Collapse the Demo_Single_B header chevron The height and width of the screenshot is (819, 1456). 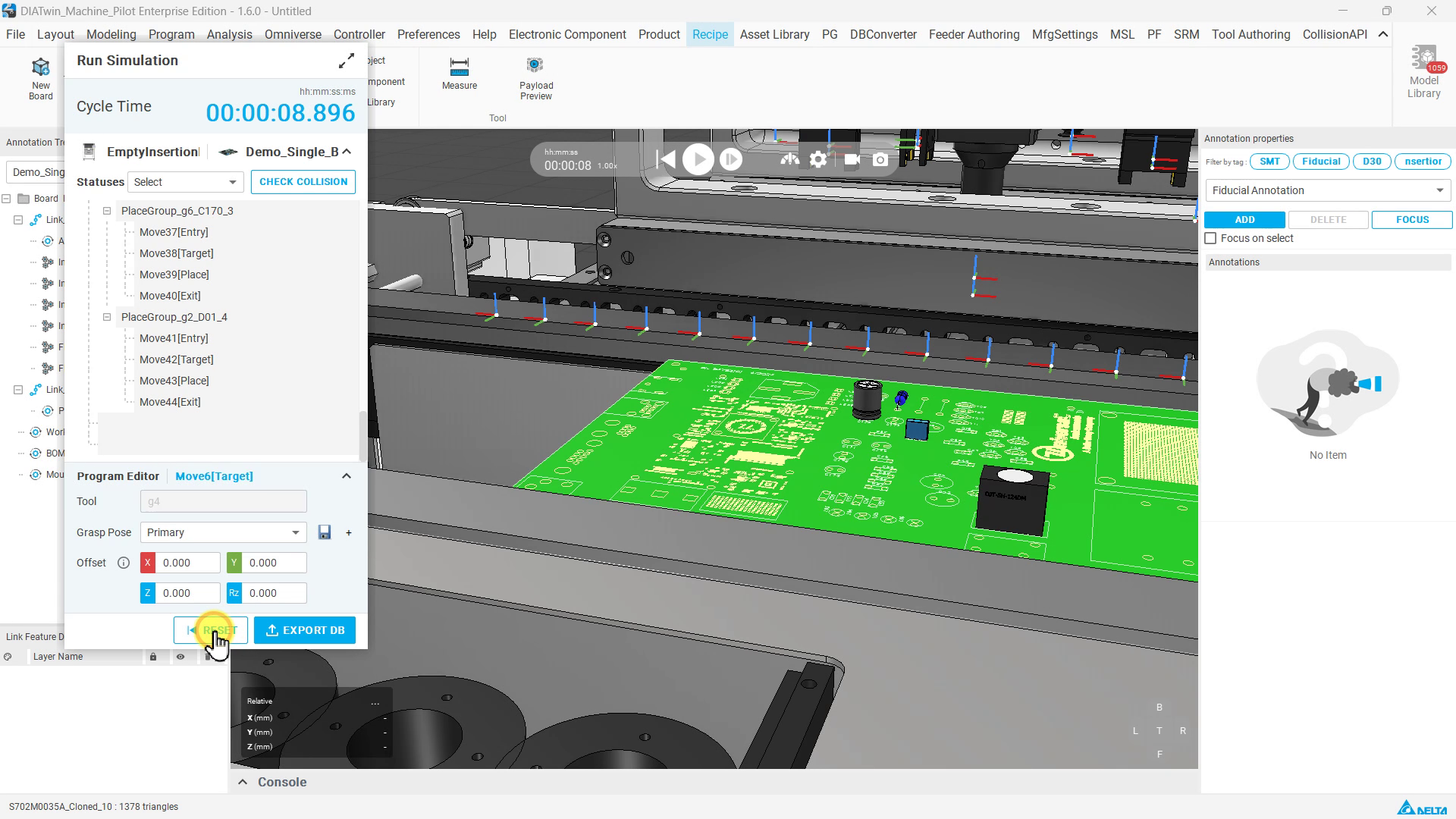347,152
